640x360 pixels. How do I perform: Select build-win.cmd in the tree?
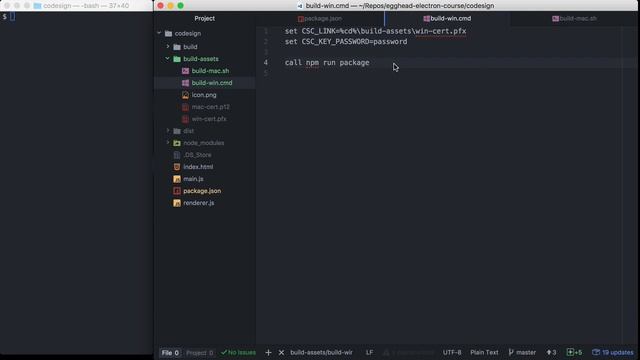click(212, 83)
